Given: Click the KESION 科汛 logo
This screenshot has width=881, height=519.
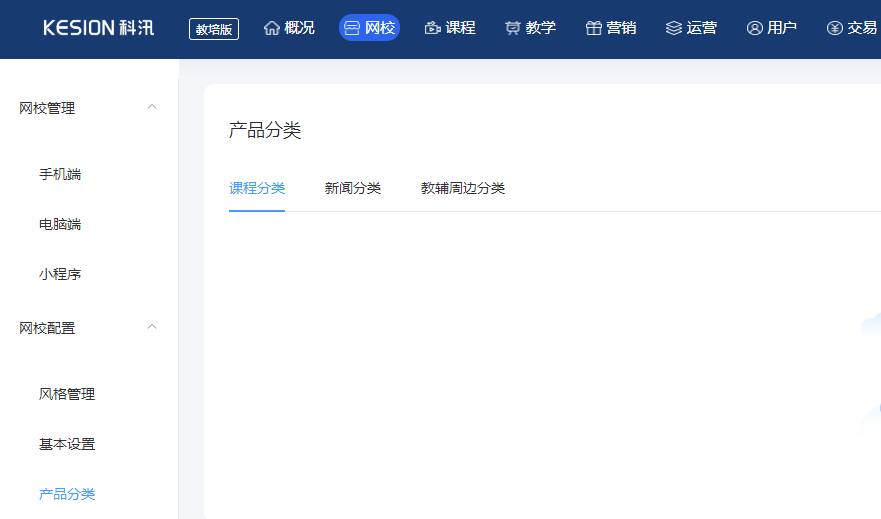Looking at the screenshot, I should pos(98,28).
